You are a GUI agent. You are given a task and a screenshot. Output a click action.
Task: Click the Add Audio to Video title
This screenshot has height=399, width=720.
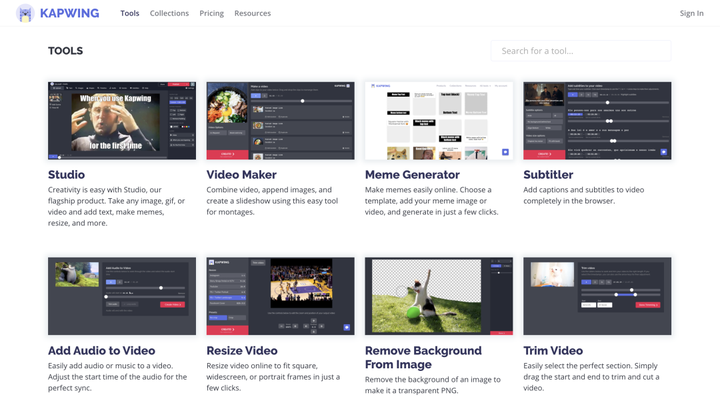coord(101,350)
